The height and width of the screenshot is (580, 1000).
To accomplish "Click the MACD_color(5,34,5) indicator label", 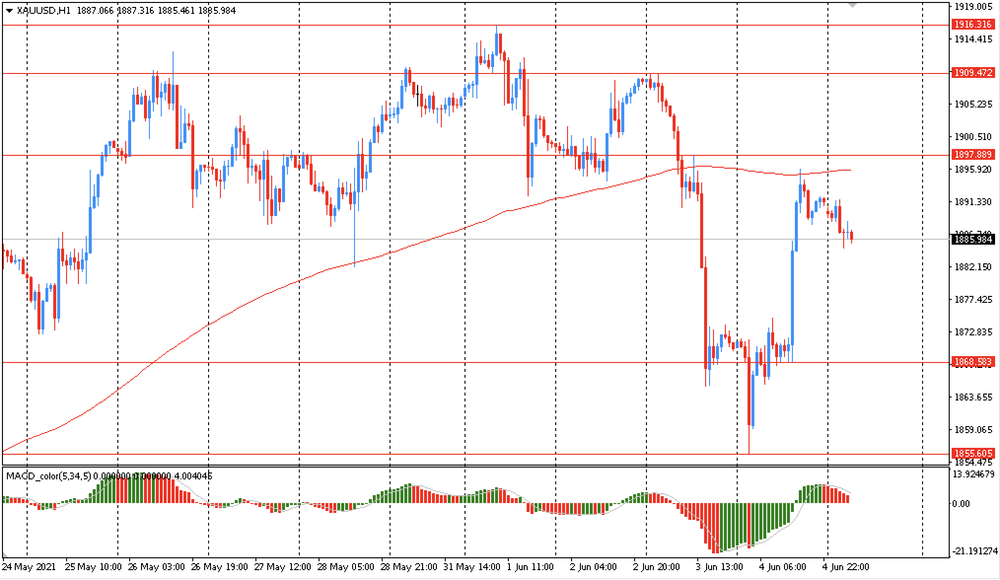I will point(48,476).
